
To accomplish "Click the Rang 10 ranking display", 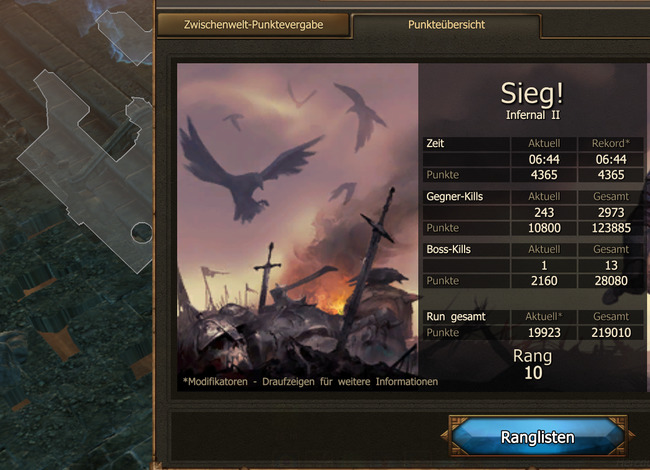I will click(x=533, y=364).
